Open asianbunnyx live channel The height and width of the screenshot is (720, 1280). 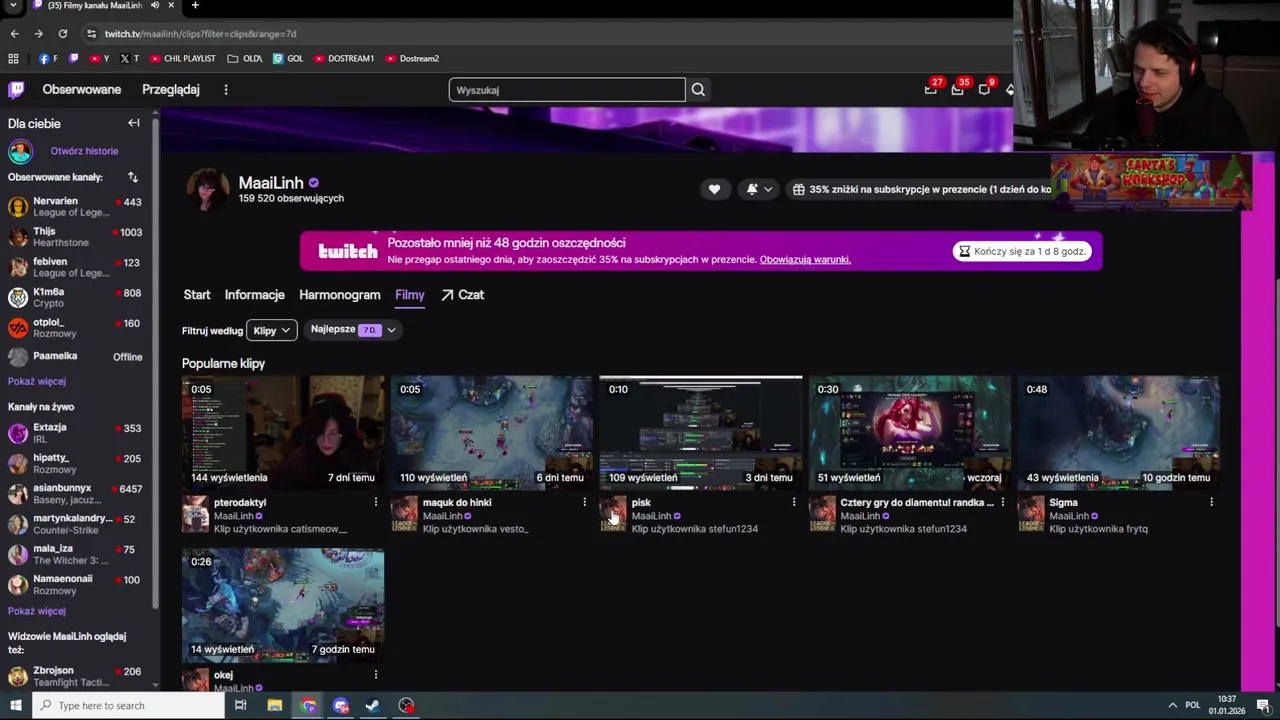76,494
